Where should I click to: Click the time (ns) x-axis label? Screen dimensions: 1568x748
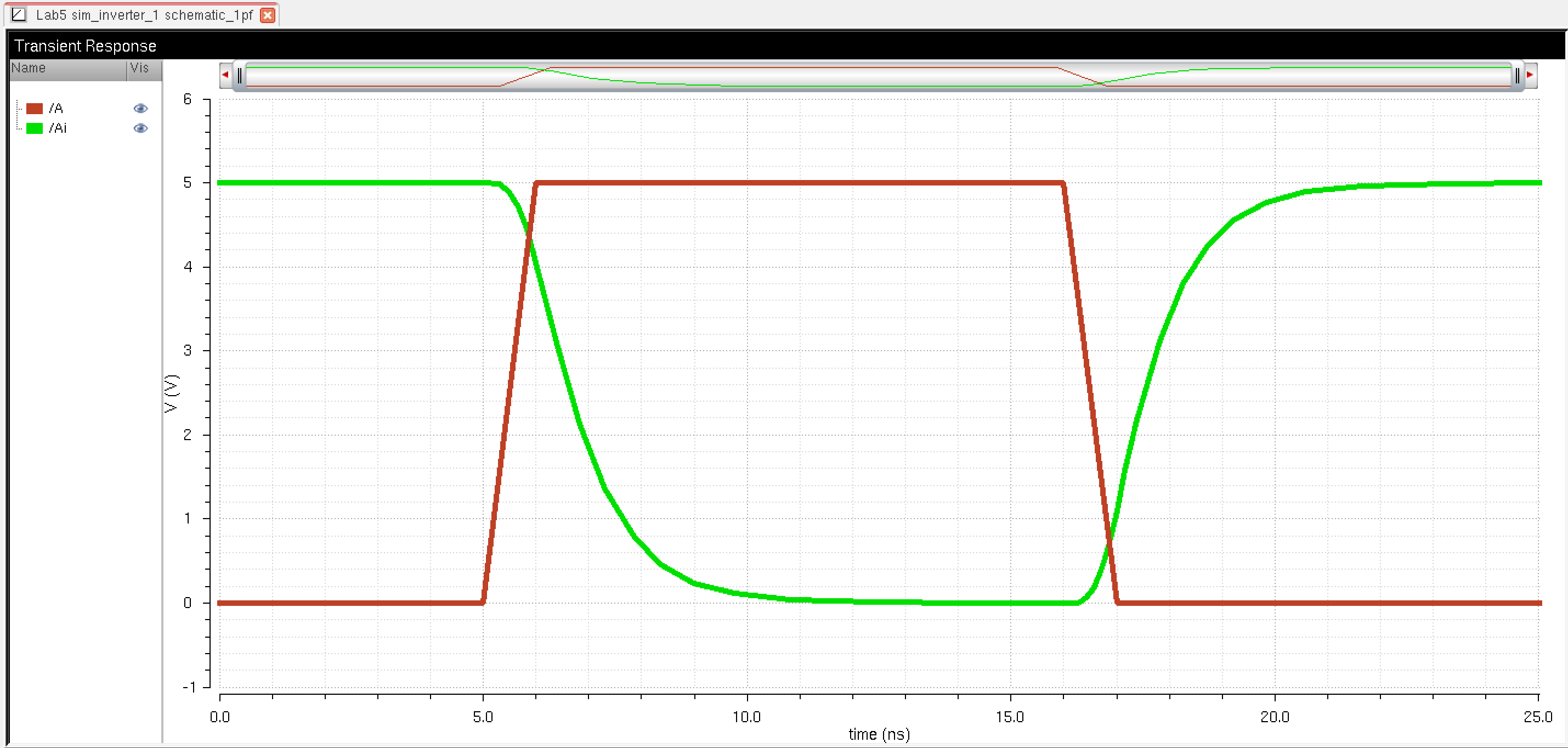tap(879, 734)
